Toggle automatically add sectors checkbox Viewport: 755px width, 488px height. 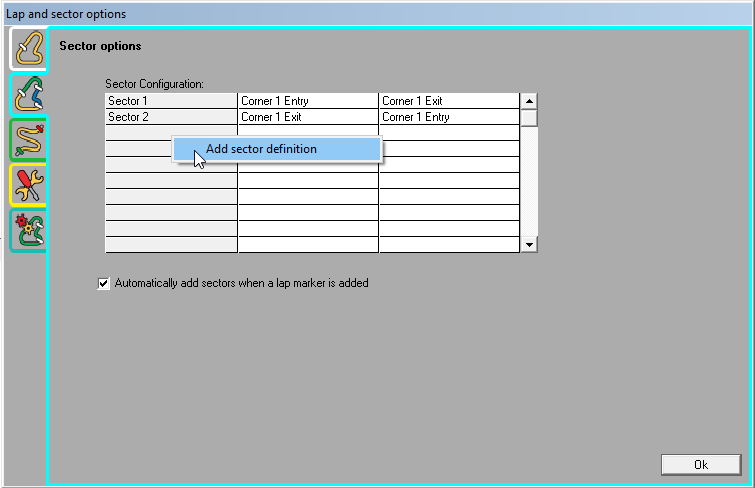pos(104,283)
